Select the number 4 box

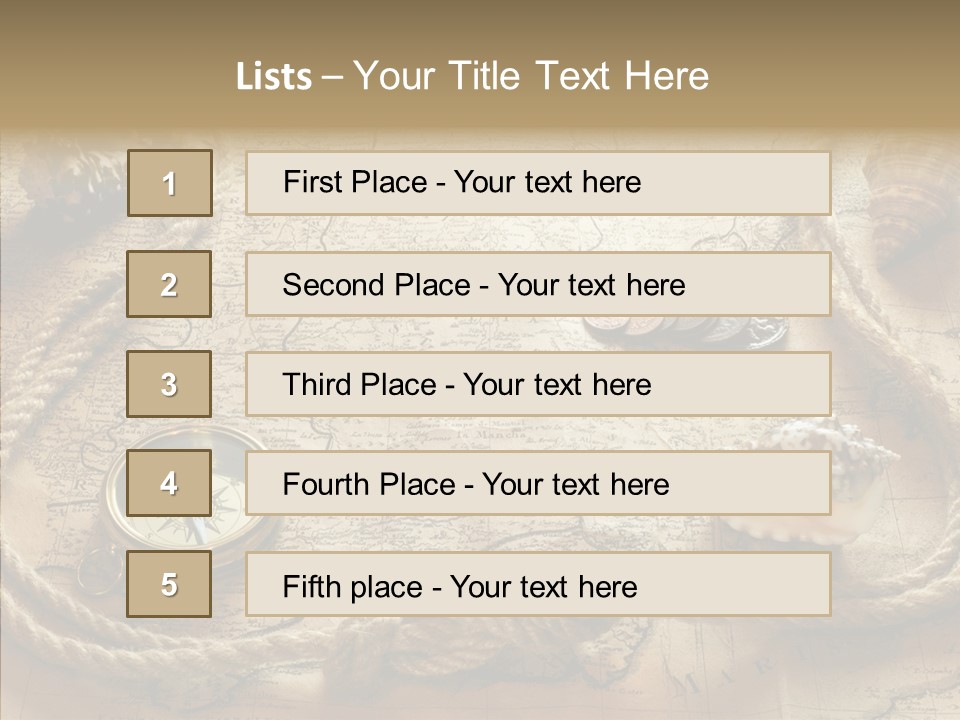click(x=170, y=483)
